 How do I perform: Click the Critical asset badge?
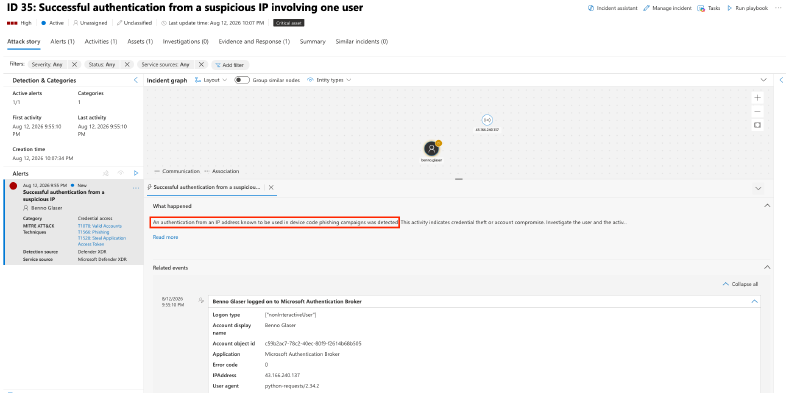[289, 23]
